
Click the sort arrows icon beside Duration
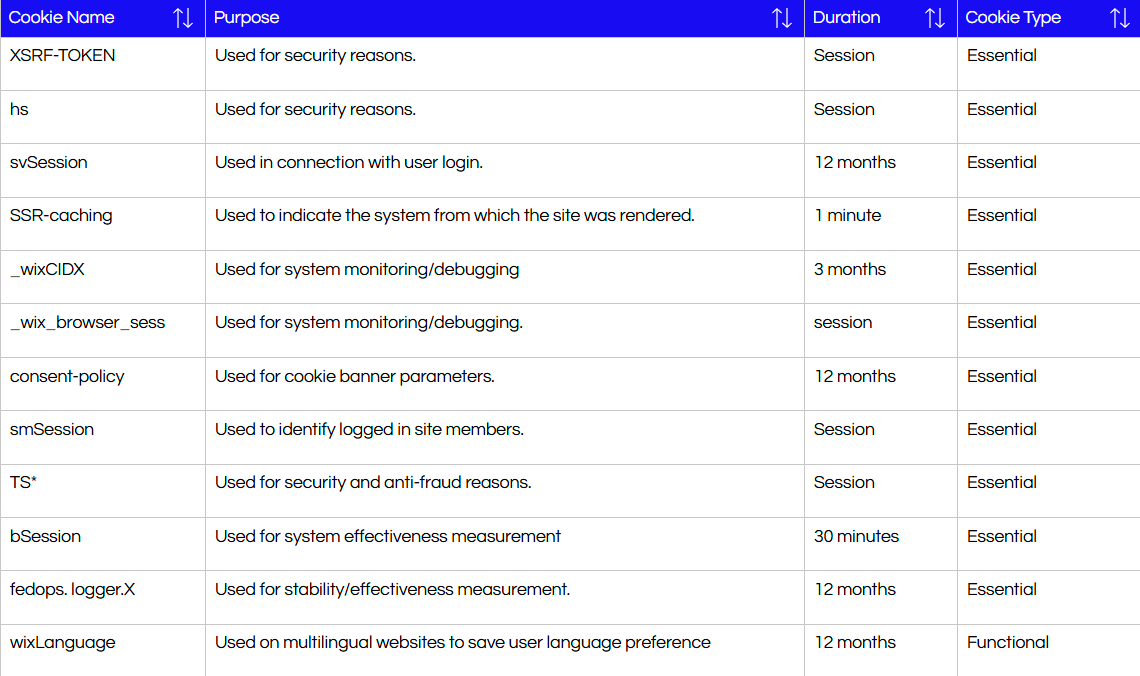click(x=935, y=18)
